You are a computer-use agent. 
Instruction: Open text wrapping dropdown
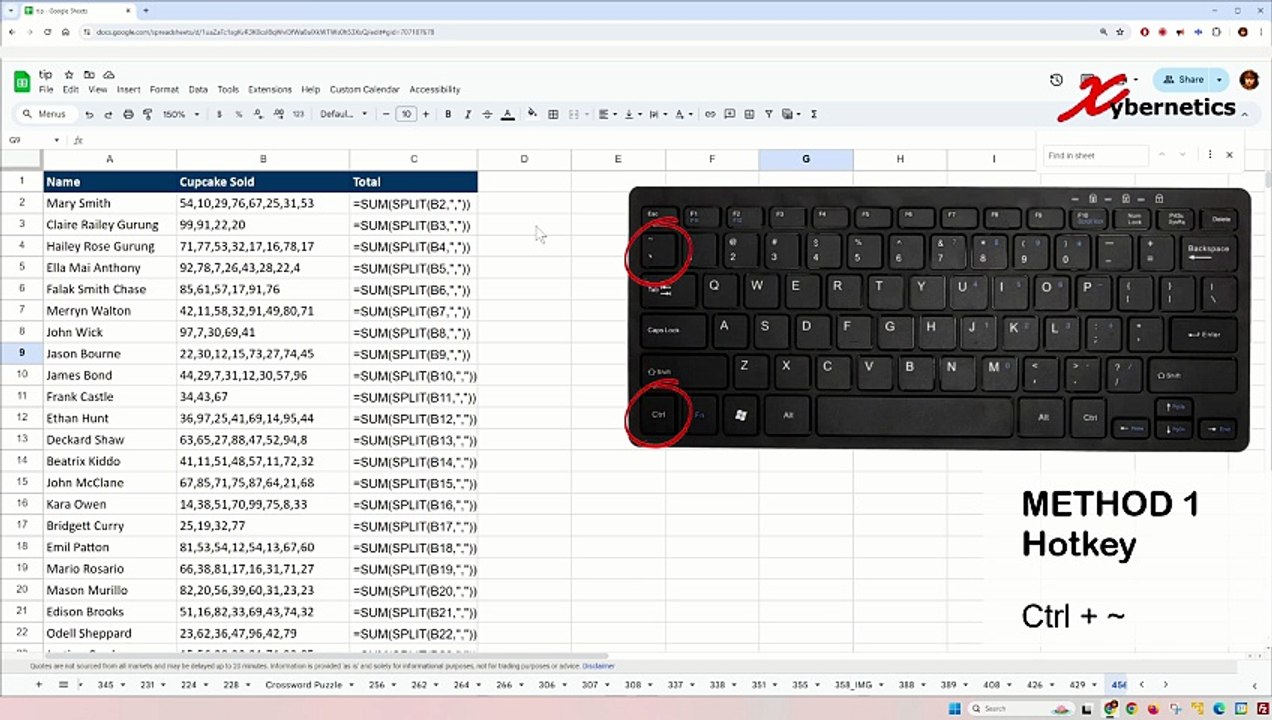point(657,115)
